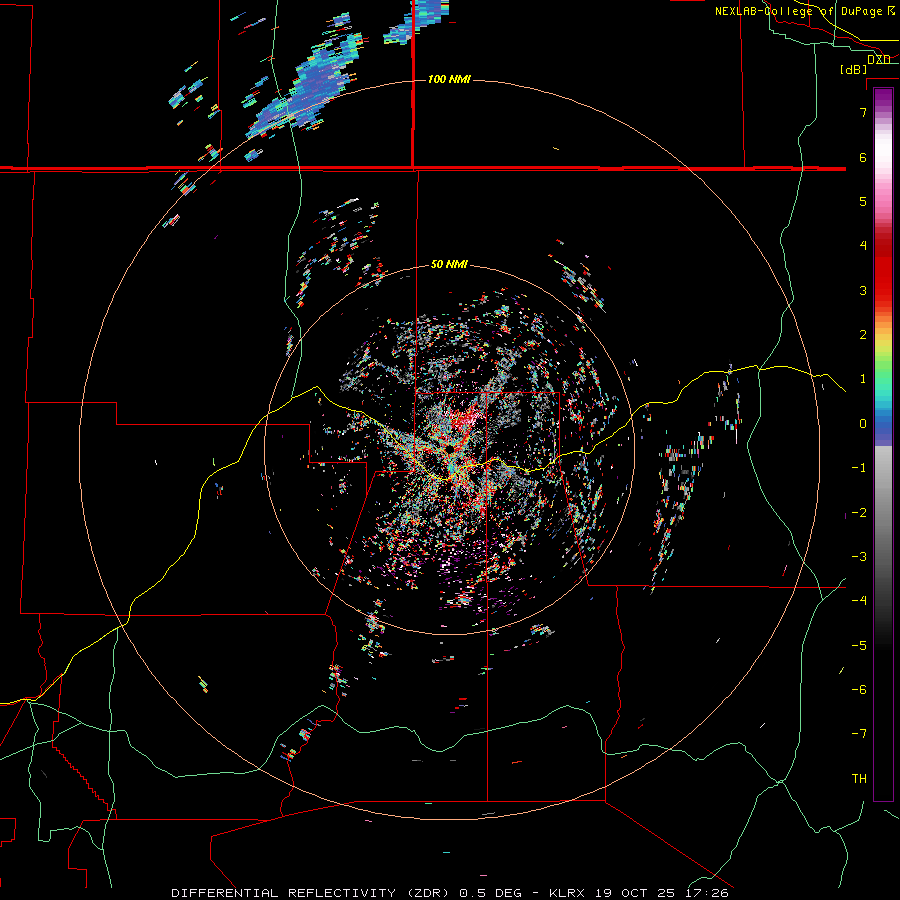The image size is (900, 900).
Task: Click the 2 value on the dB scale
Action: click(x=863, y=335)
